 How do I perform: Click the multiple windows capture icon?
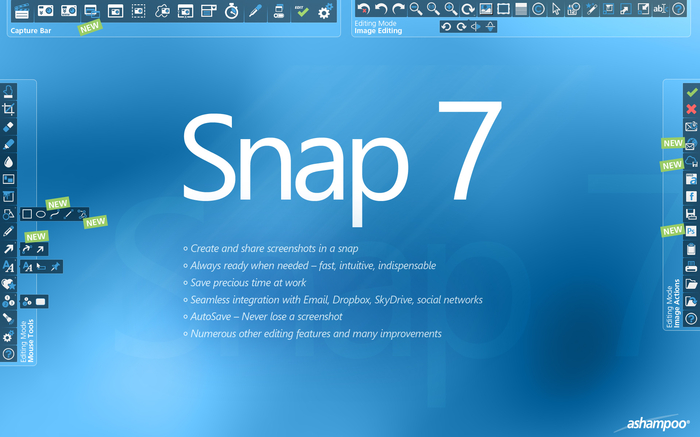point(92,11)
